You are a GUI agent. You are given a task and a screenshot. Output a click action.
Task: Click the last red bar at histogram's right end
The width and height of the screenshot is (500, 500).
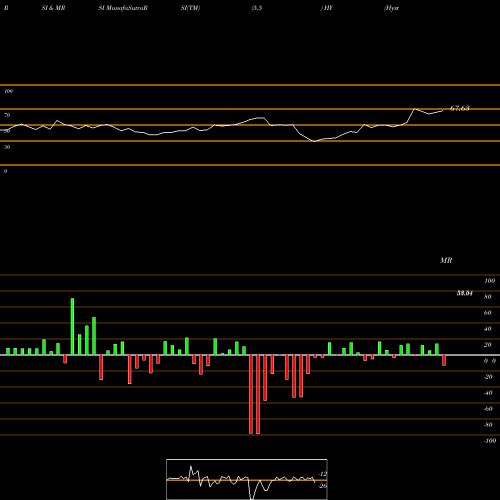444,360
